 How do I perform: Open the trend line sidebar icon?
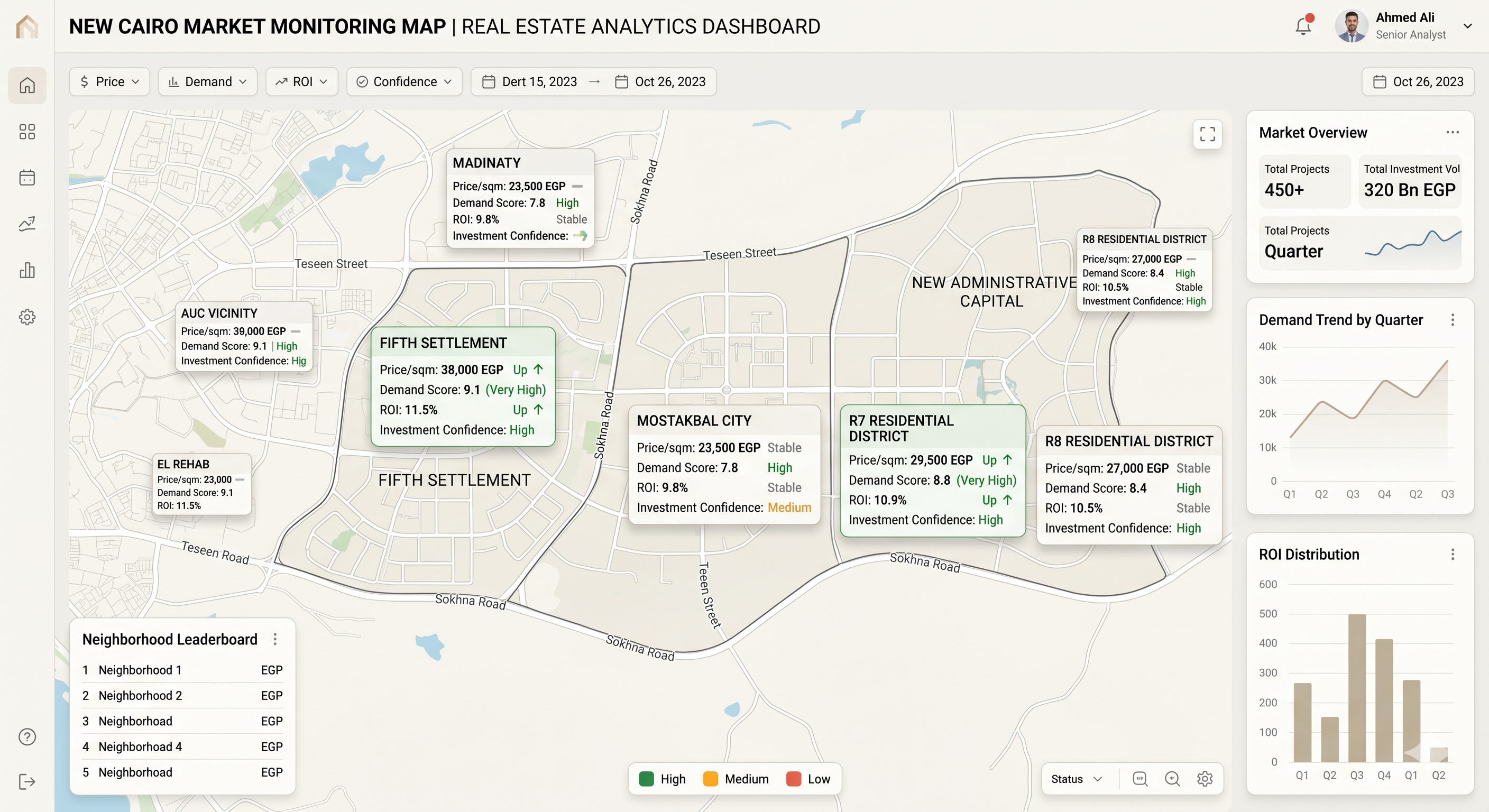pos(27,224)
